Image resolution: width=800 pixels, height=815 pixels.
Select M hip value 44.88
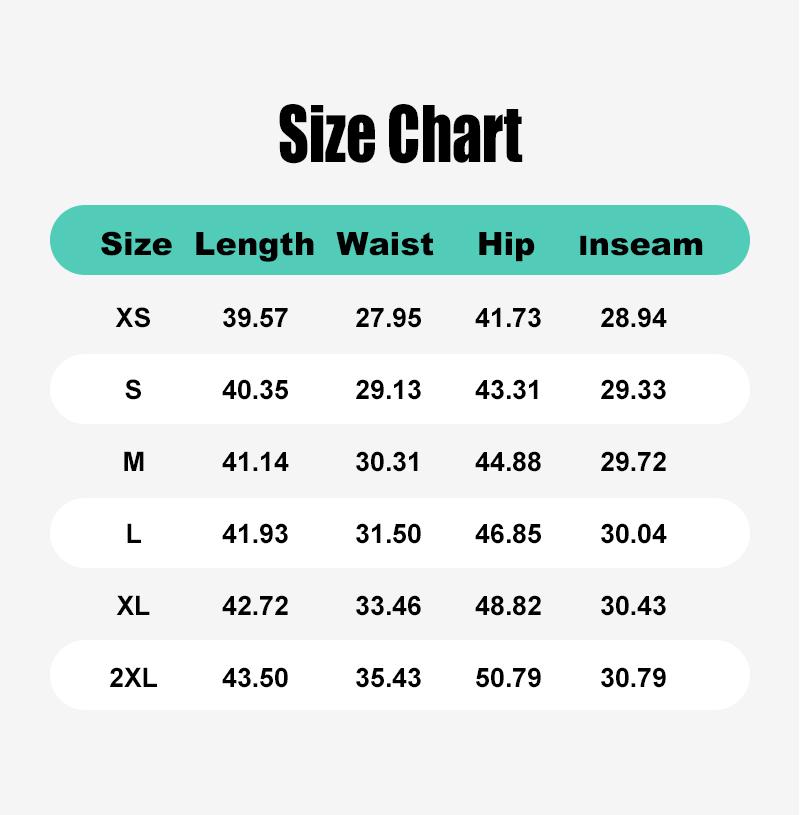pos(508,462)
